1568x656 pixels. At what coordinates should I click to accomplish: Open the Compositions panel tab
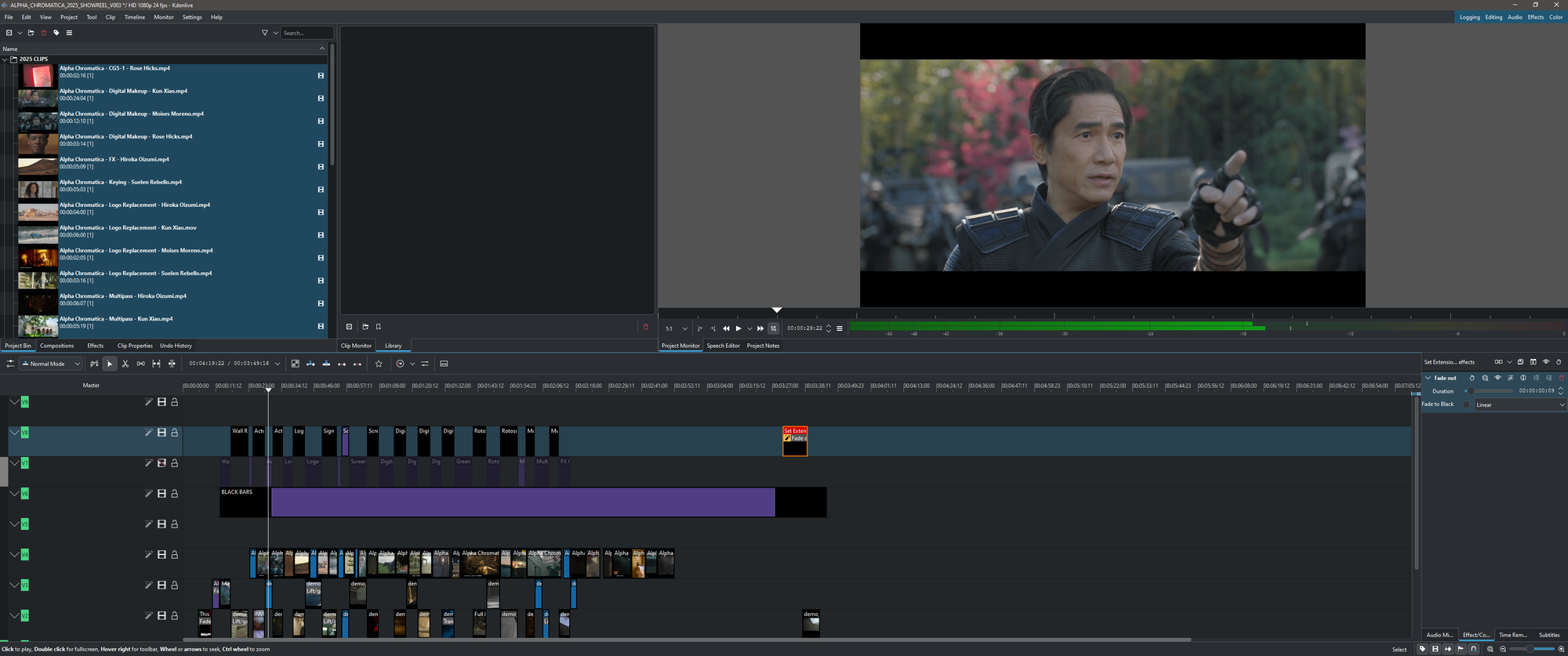click(x=56, y=346)
